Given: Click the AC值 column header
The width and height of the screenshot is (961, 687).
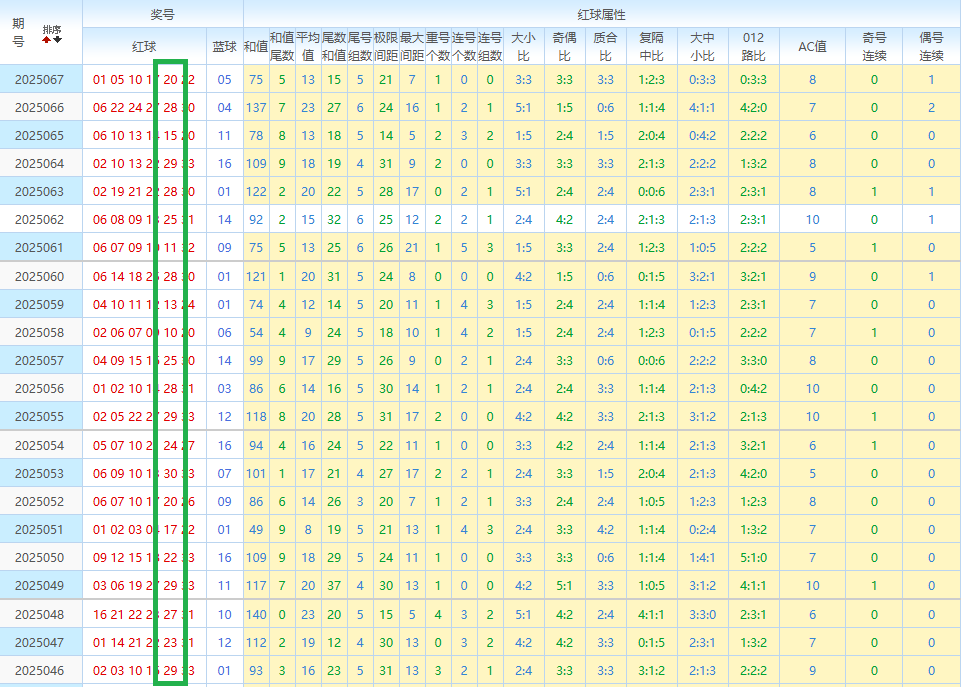Looking at the screenshot, I should click(x=812, y=46).
